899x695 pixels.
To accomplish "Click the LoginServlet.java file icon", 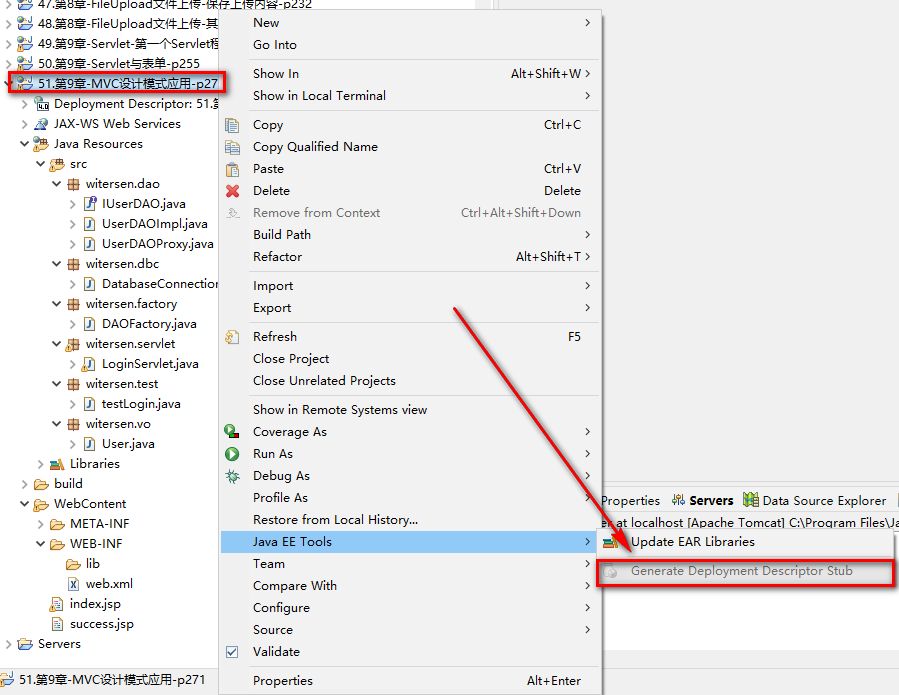I will [89, 364].
